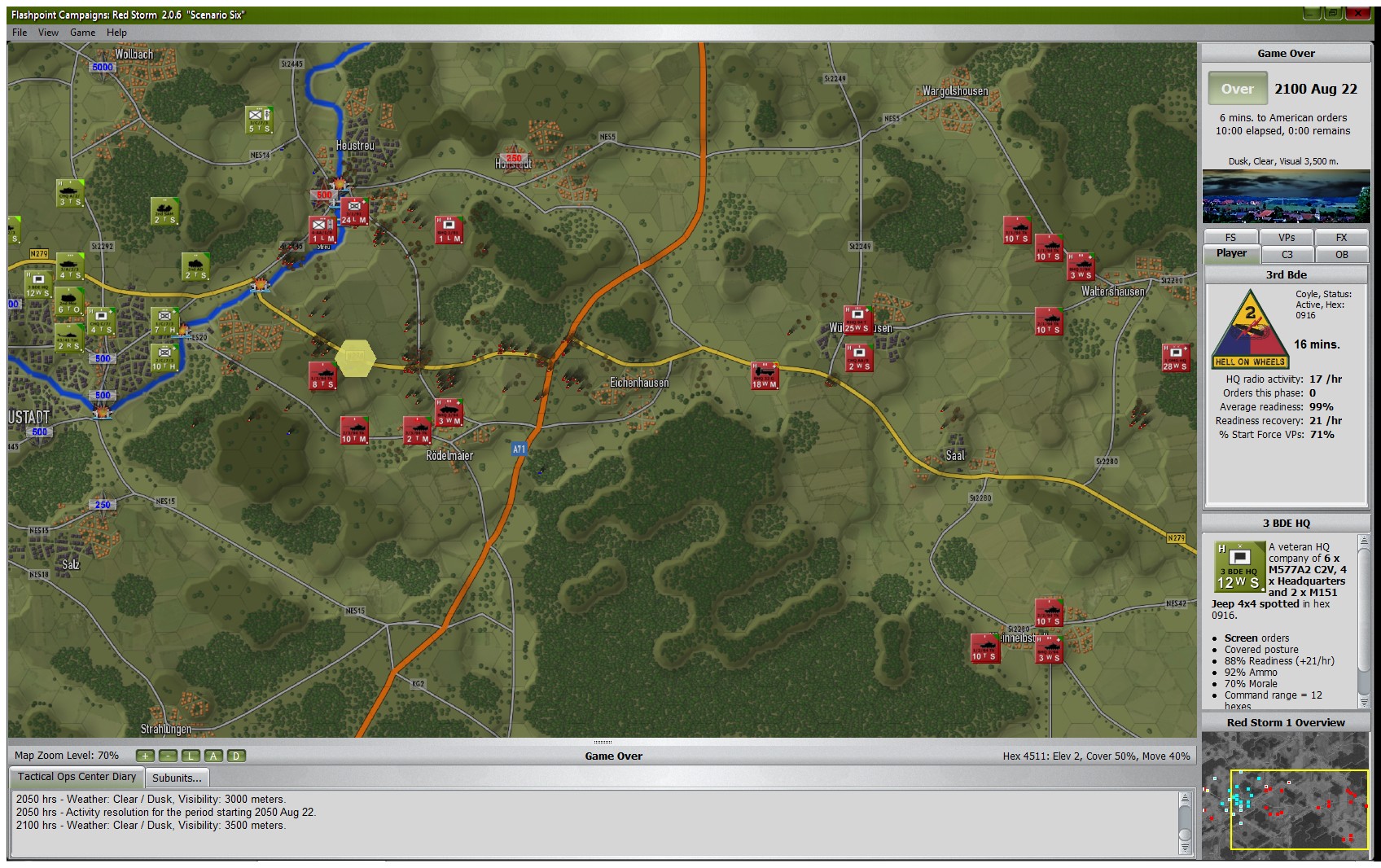Click the Red Storm 1 Overview minimap
Screen dimensions: 1381x868
click(x=1286, y=795)
